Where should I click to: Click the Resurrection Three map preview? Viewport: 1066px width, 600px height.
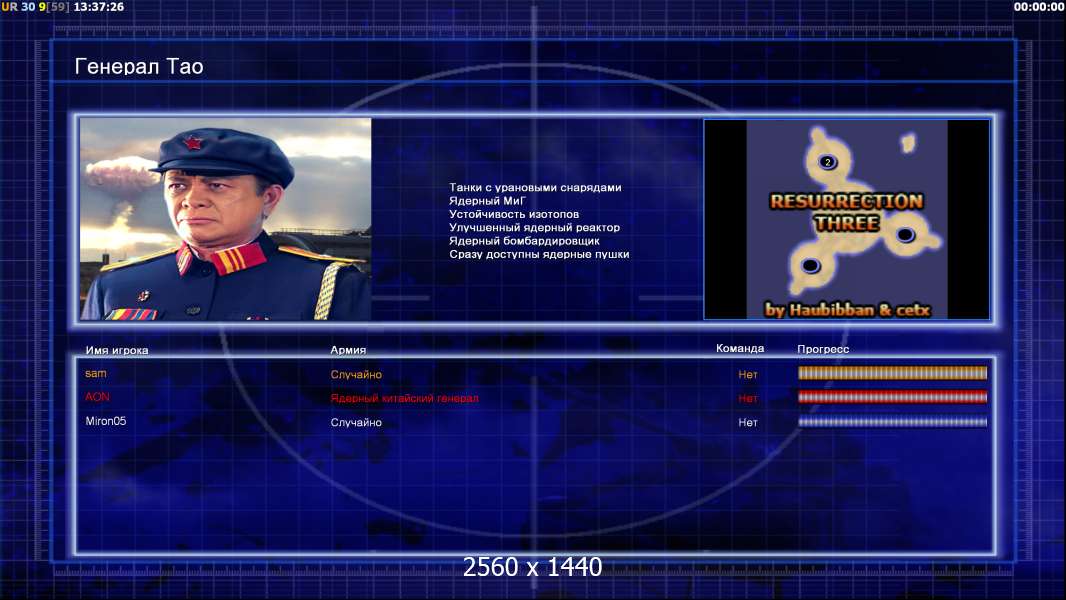pyautogui.click(x=846, y=219)
